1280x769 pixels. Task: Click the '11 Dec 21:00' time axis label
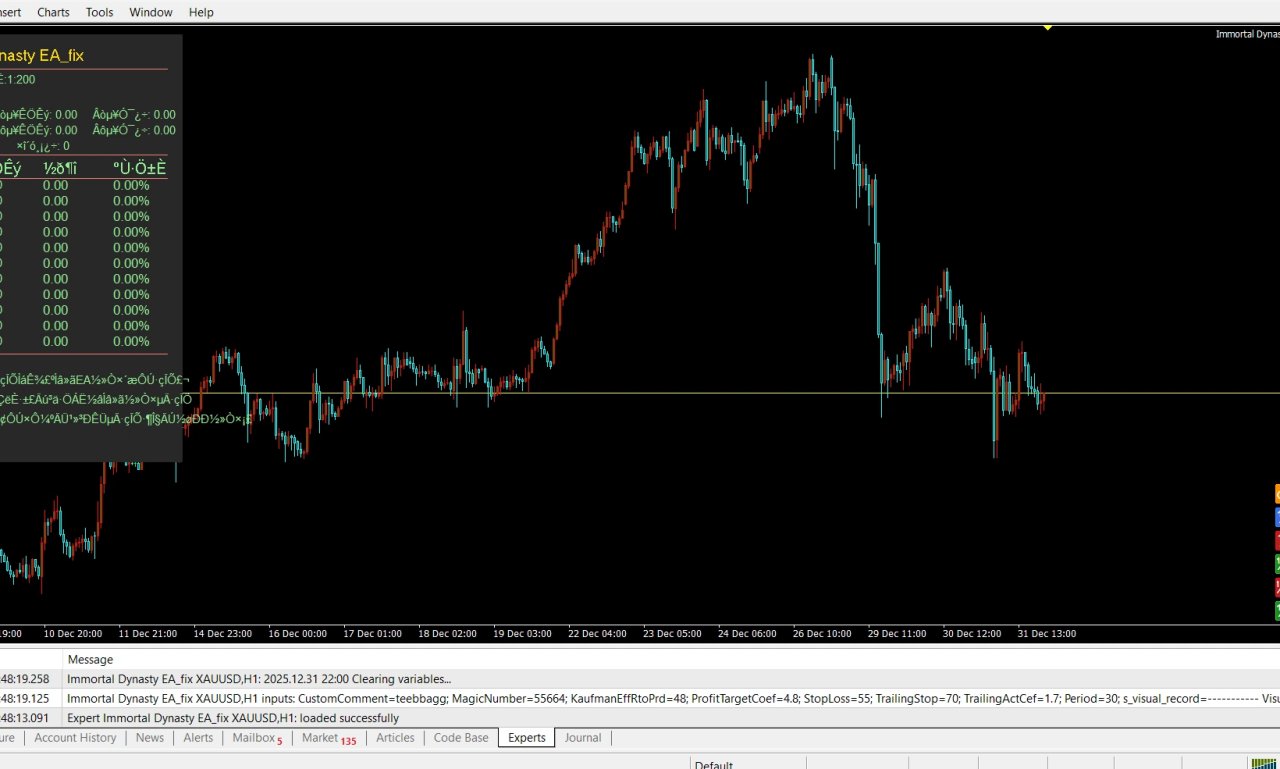[147, 634]
